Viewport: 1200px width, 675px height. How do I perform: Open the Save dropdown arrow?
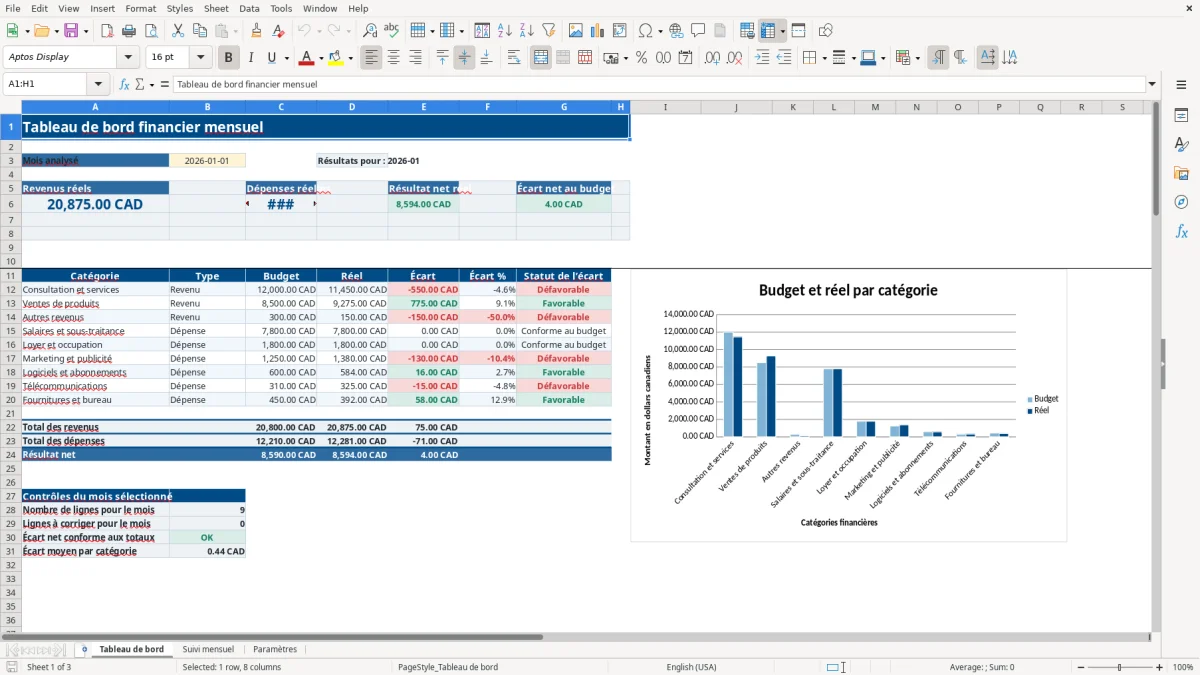click(x=86, y=31)
